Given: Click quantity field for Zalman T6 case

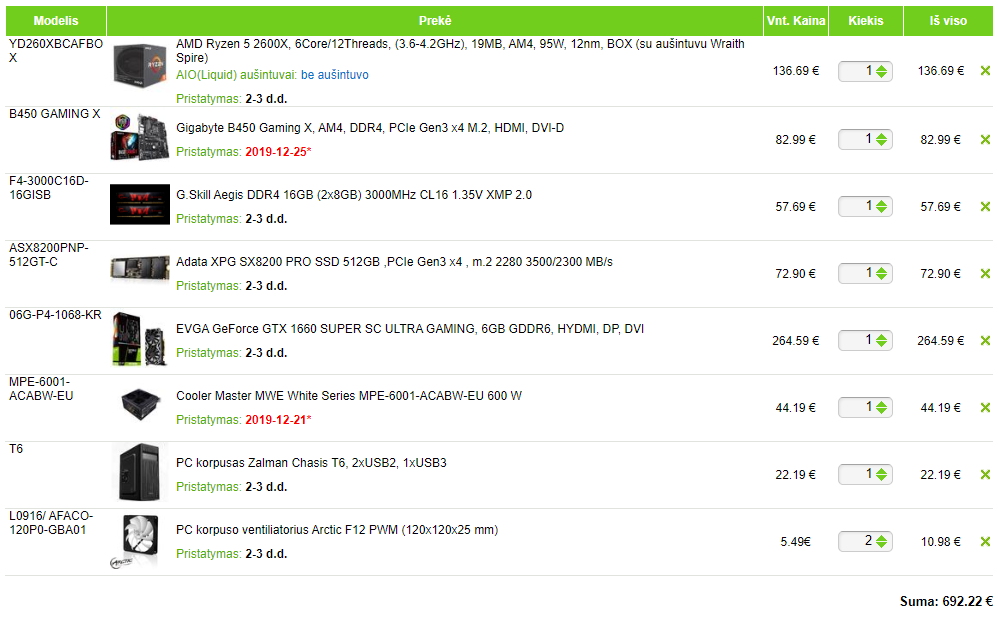Looking at the screenshot, I should coord(858,474).
